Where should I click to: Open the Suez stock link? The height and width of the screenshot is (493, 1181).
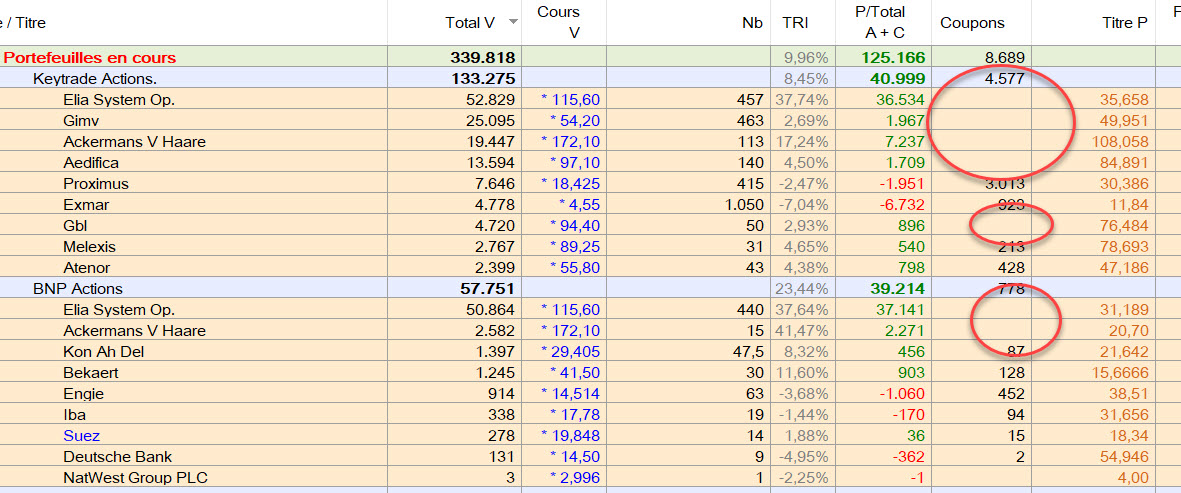coord(82,436)
